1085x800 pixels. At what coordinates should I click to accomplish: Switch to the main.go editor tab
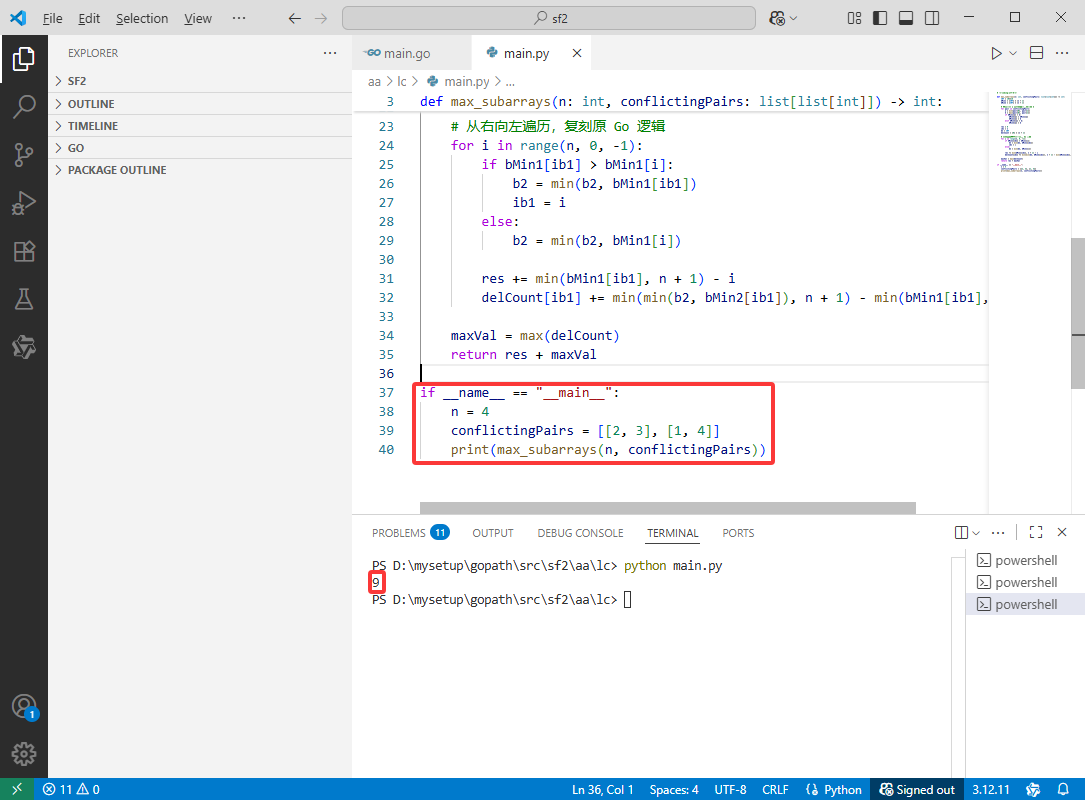click(x=412, y=53)
